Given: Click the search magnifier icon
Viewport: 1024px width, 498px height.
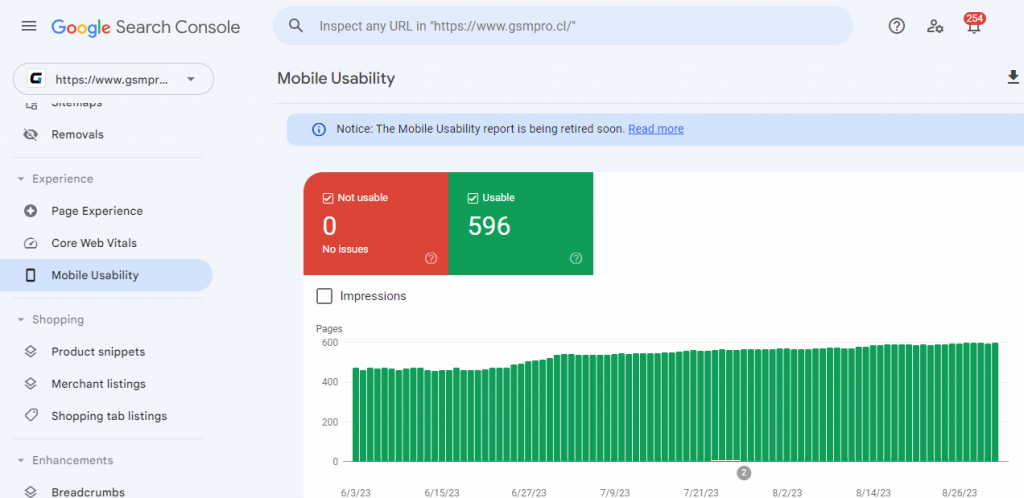Looking at the screenshot, I should tap(296, 26).
